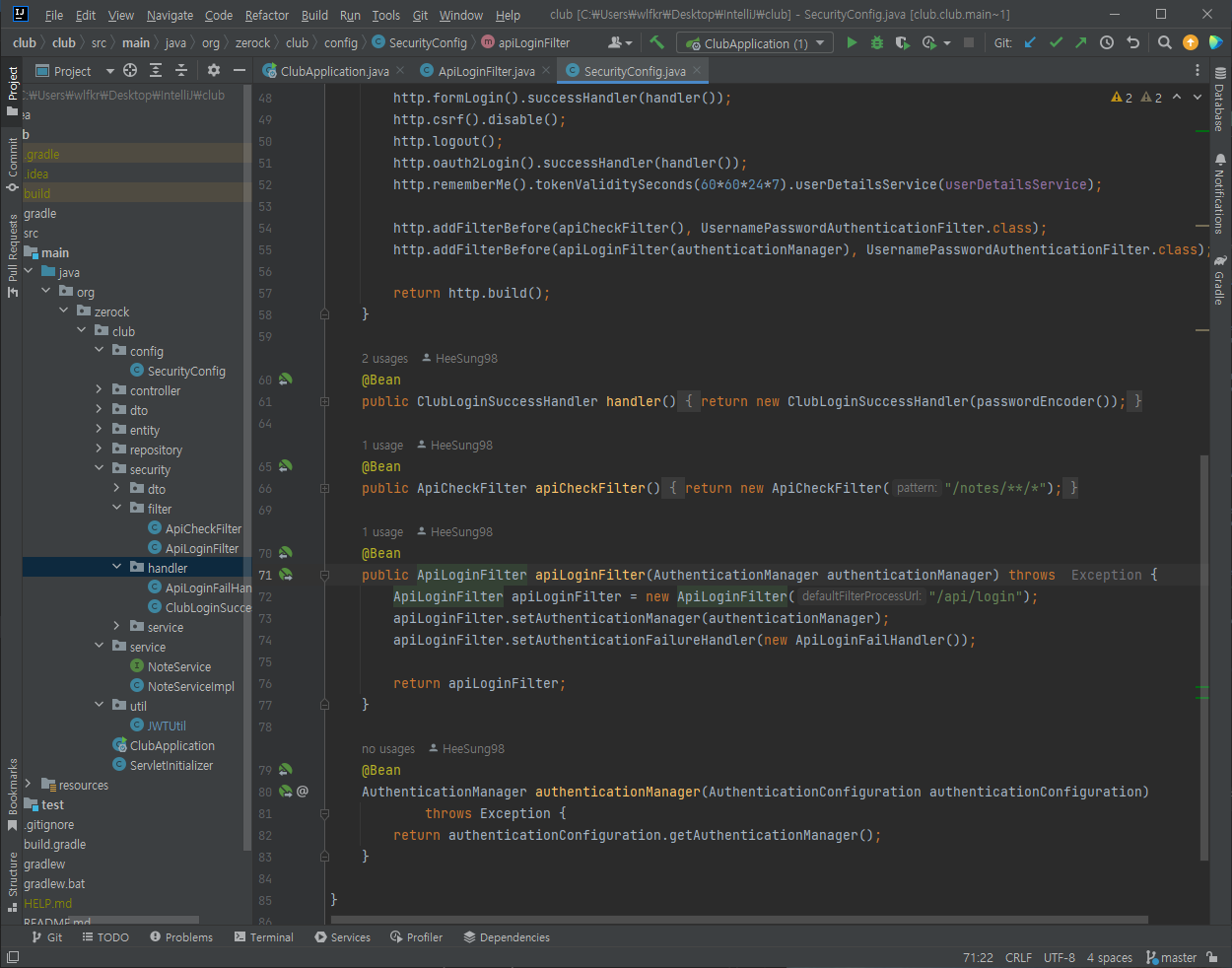
Task: Open Search Everywhere magnifier icon
Action: pyautogui.click(x=1164, y=42)
